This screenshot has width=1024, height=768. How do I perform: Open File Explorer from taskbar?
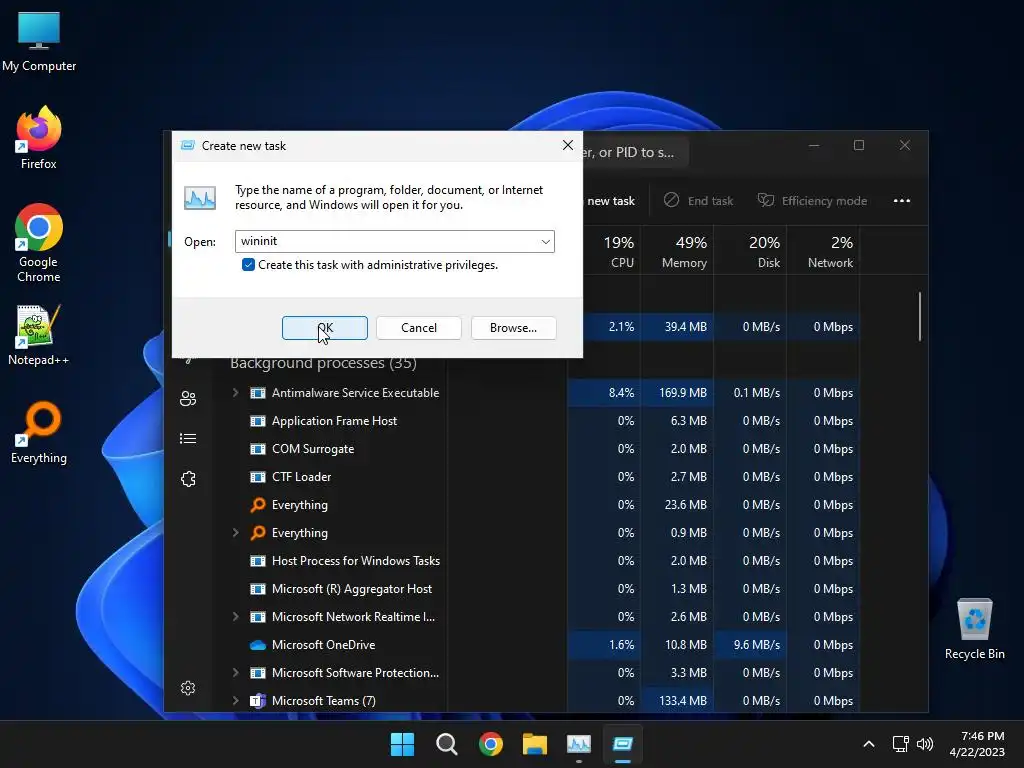point(534,744)
